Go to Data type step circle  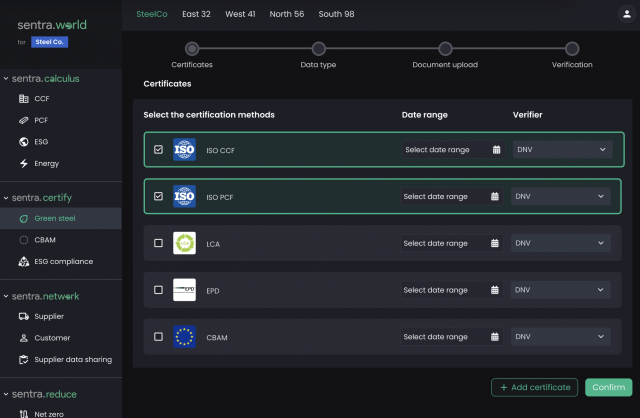click(318, 49)
